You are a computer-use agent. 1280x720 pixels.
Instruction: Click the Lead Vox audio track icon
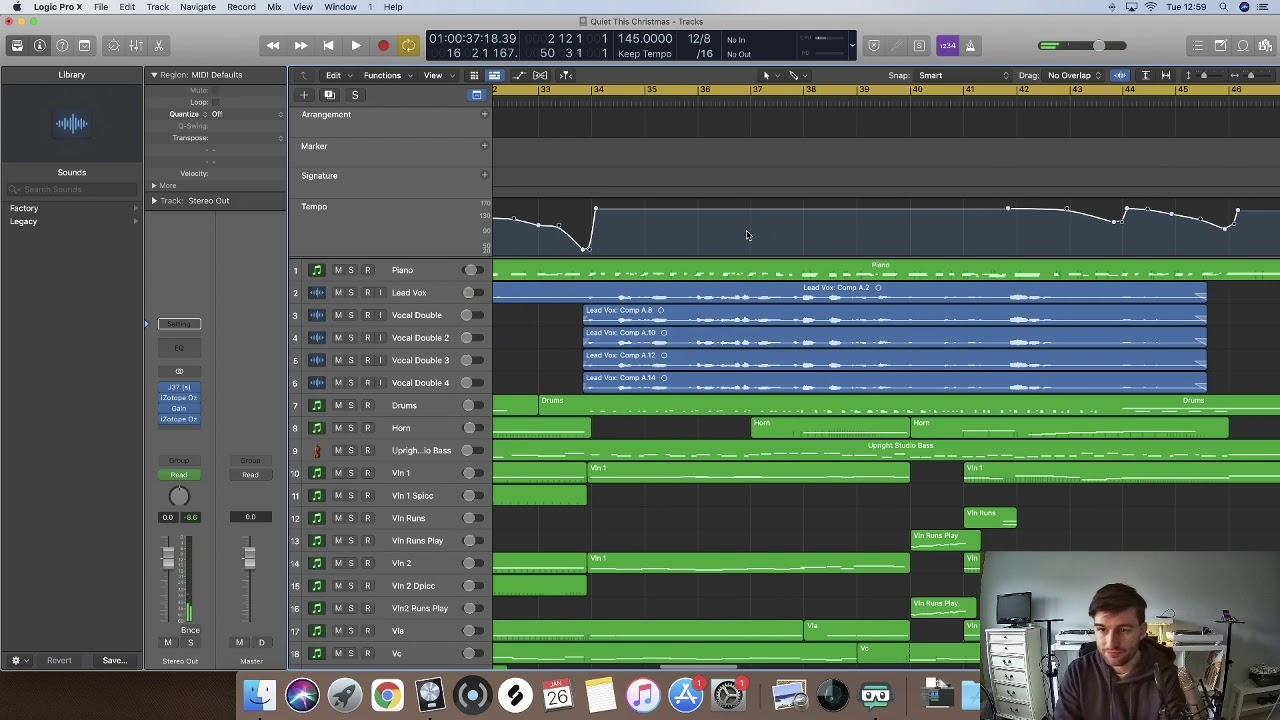coord(317,293)
